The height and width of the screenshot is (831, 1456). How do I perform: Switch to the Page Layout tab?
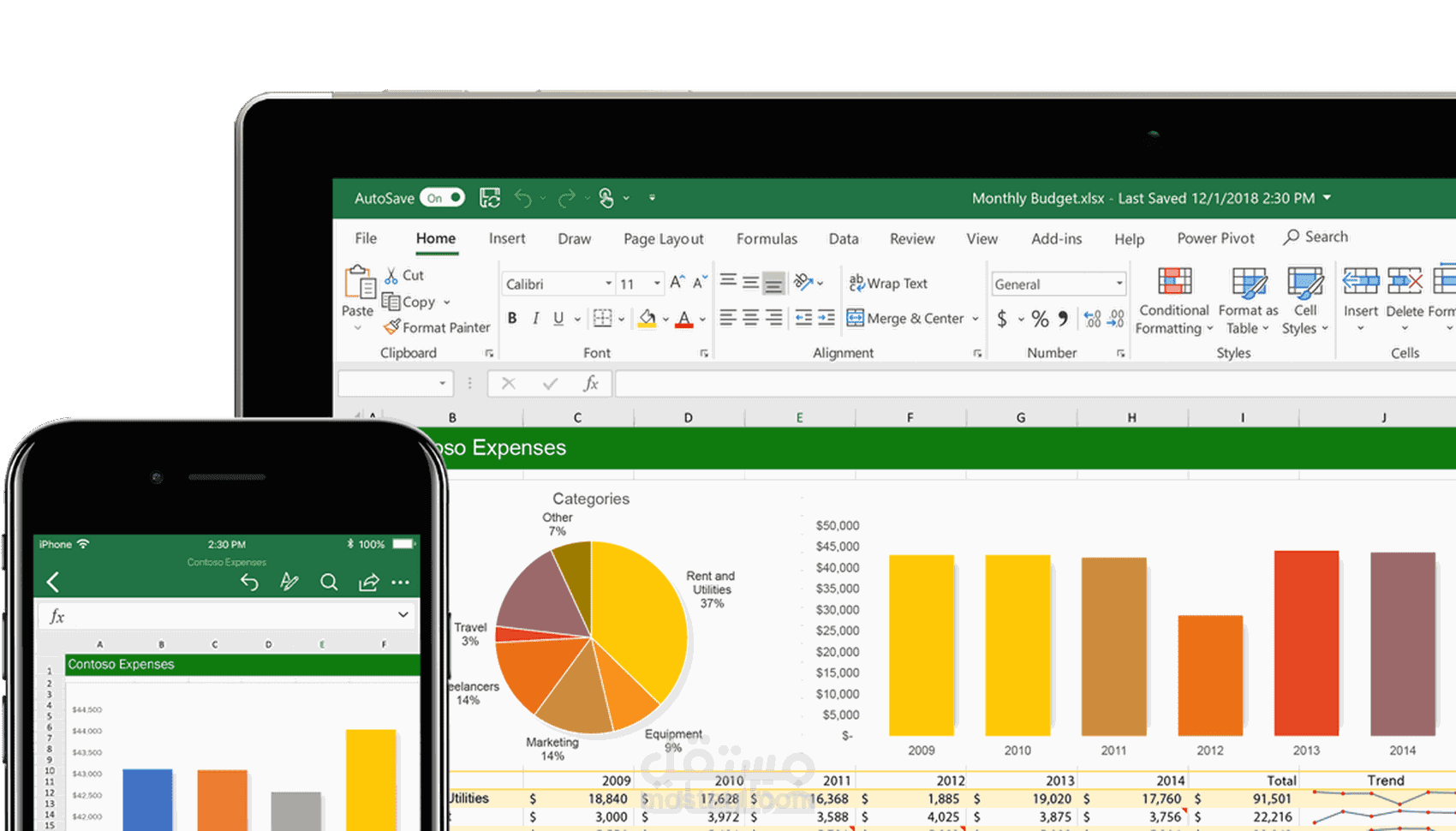[664, 239]
